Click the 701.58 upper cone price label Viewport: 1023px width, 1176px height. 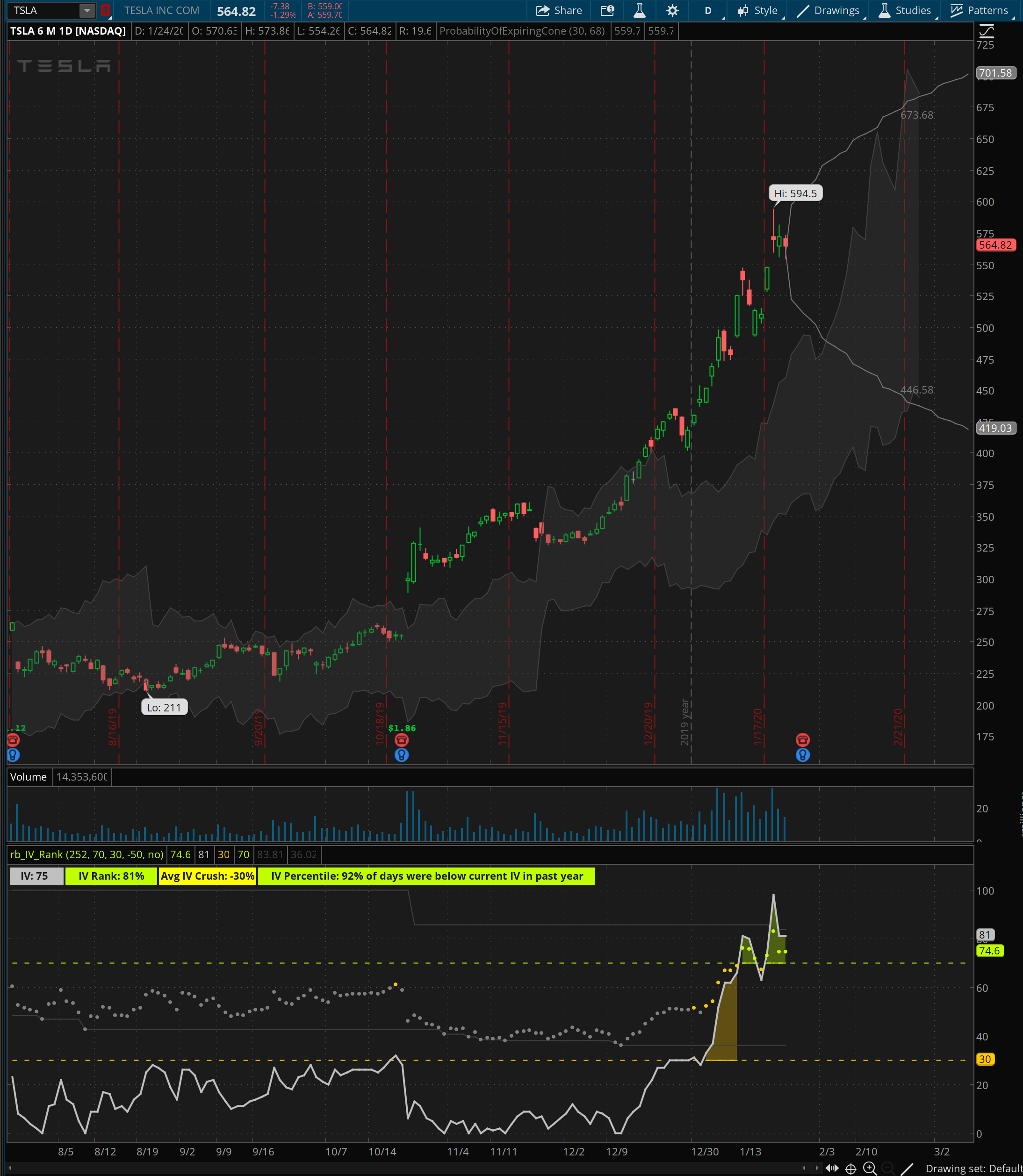[x=995, y=73]
